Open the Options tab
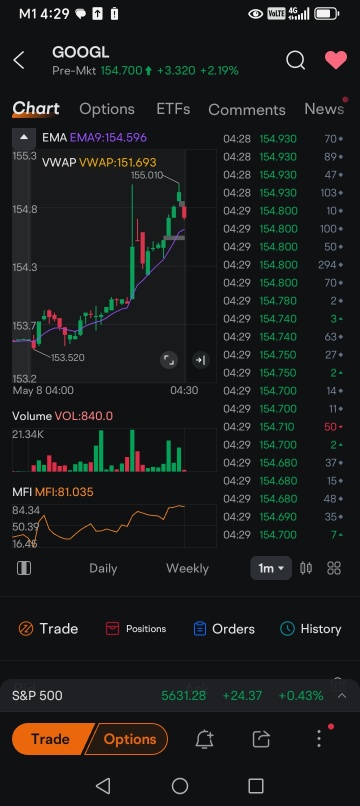 (107, 109)
